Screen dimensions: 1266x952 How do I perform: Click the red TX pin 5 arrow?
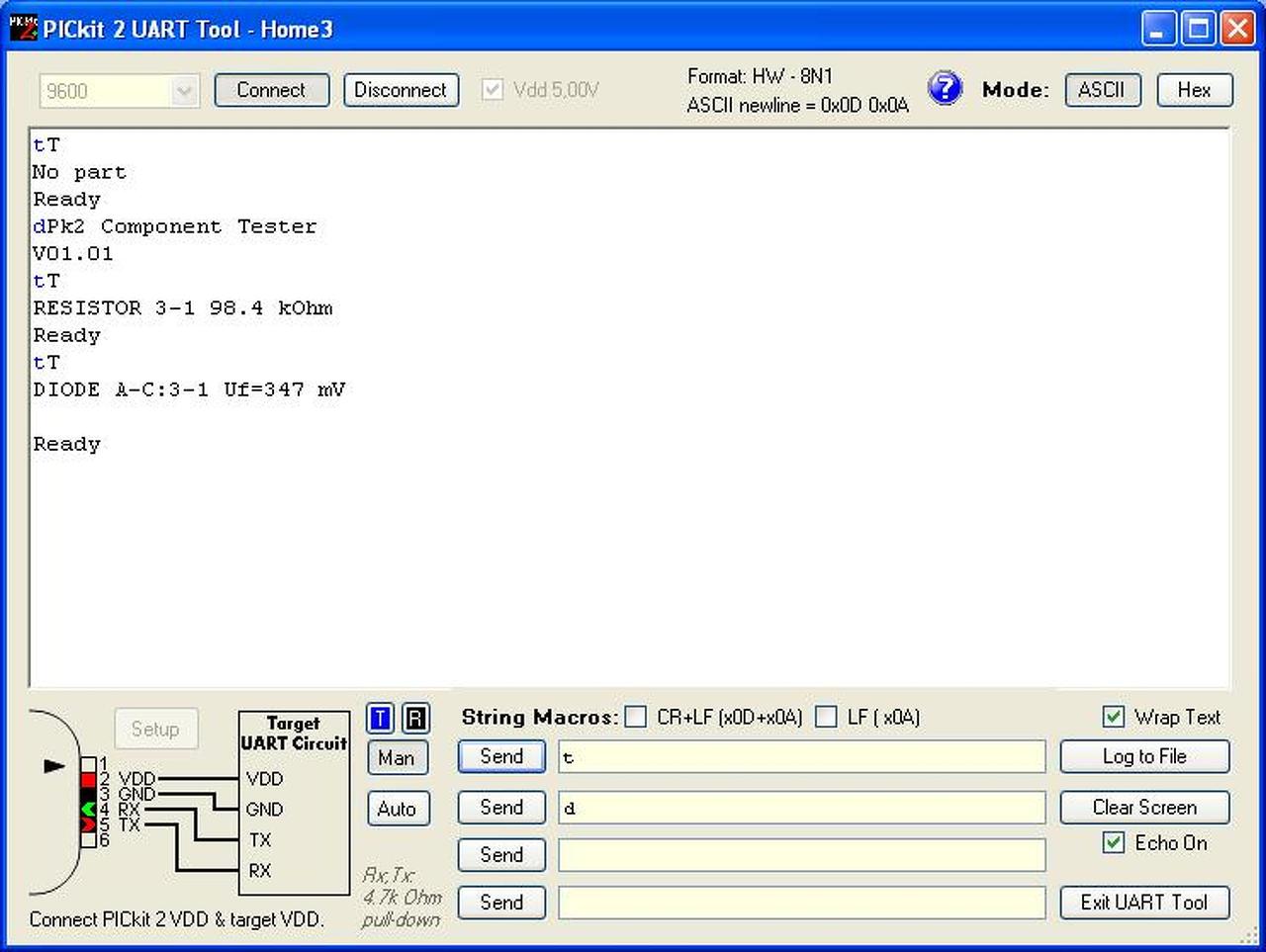click(88, 824)
